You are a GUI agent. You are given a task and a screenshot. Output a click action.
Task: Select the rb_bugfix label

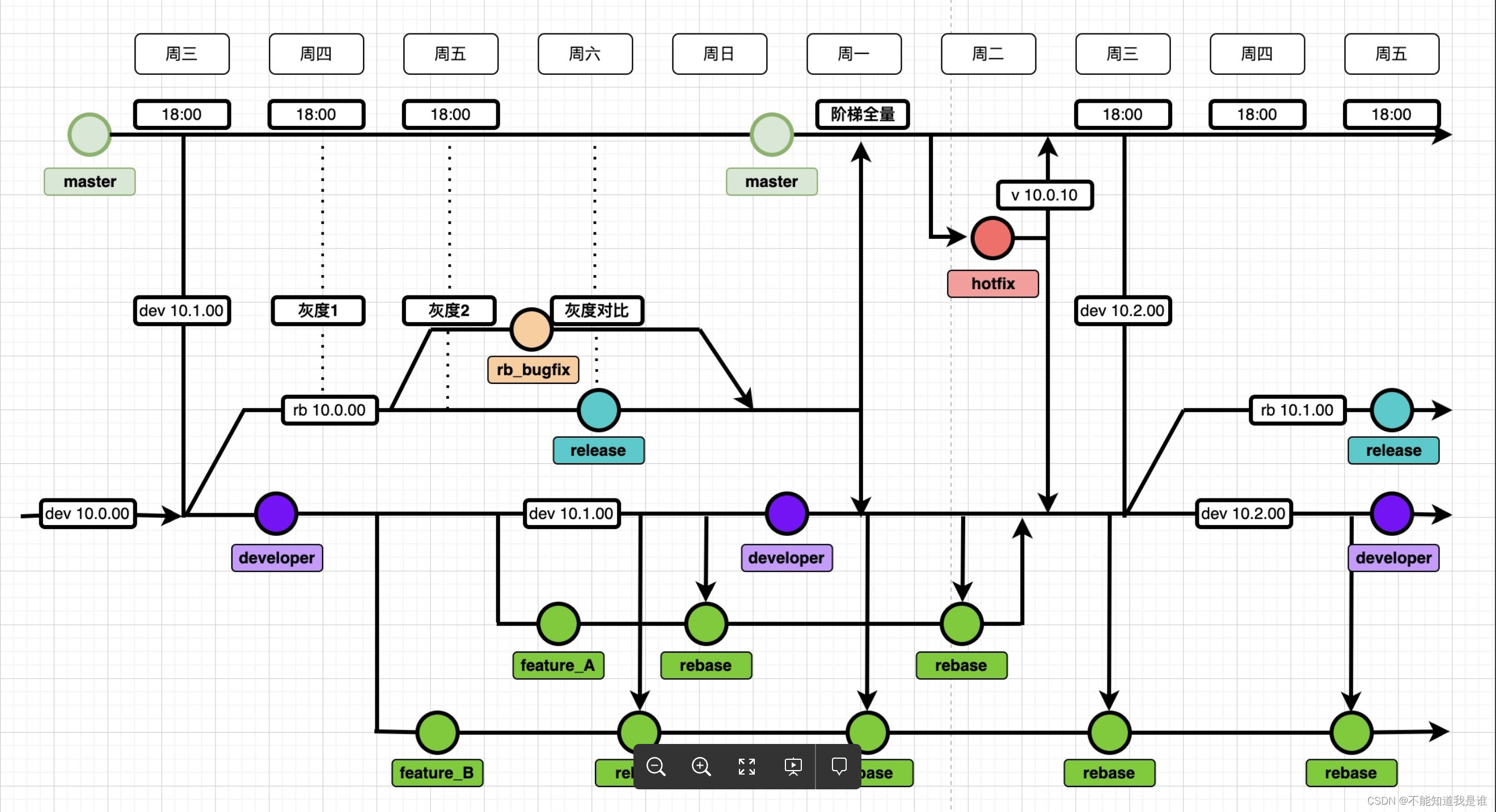[533, 369]
